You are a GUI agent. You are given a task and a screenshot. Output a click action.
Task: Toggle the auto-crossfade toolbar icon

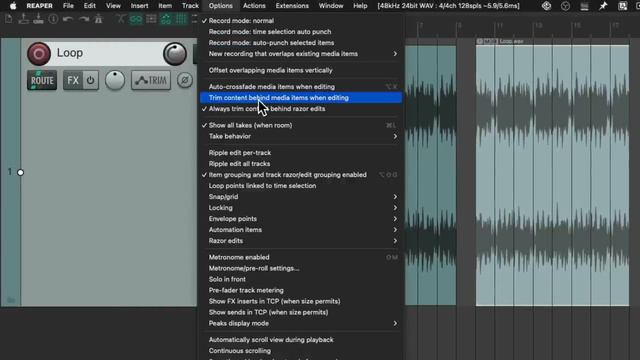coord(120,19)
